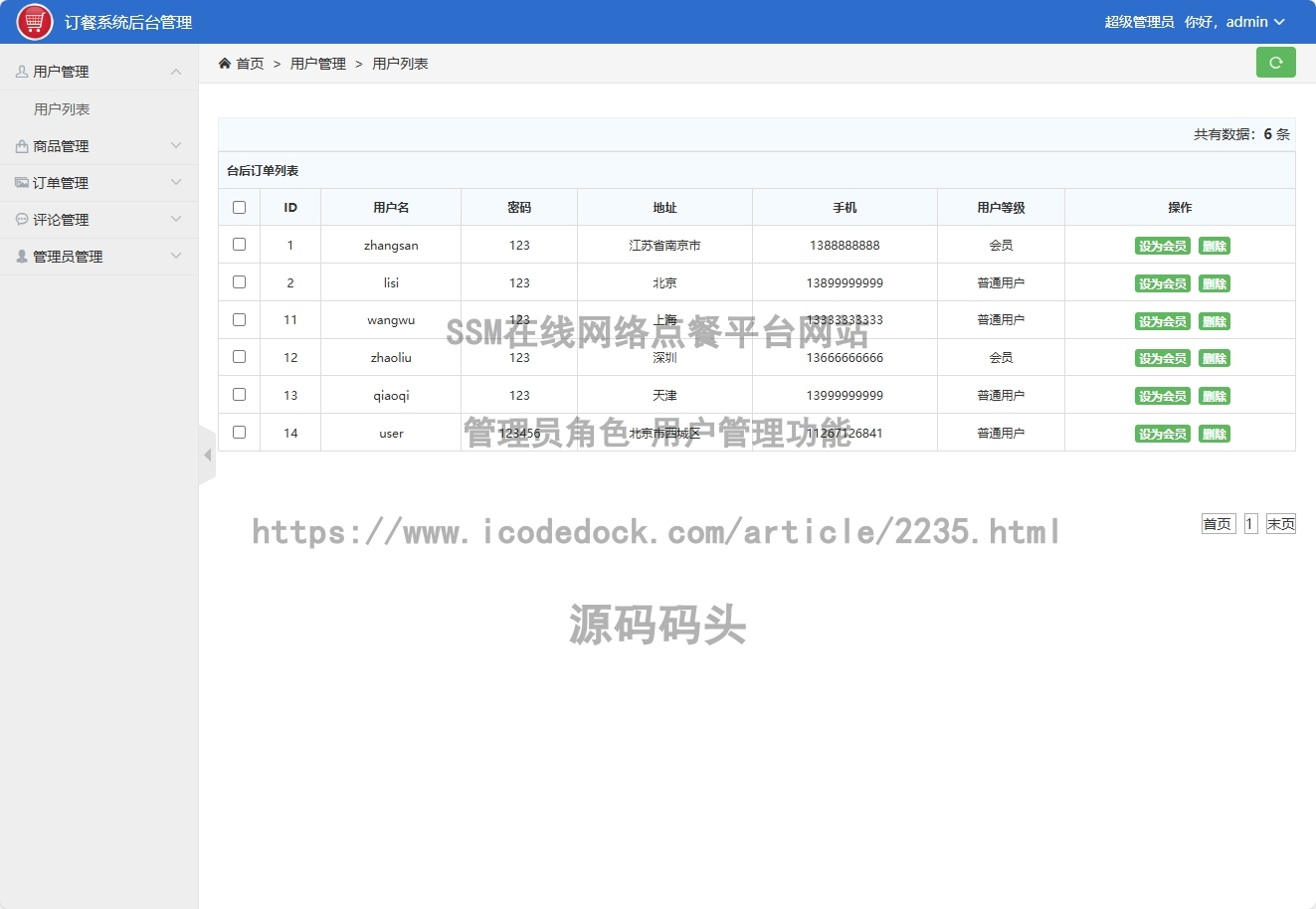
Task: Collapse the sidebar using arrow handle
Action: click(x=207, y=455)
